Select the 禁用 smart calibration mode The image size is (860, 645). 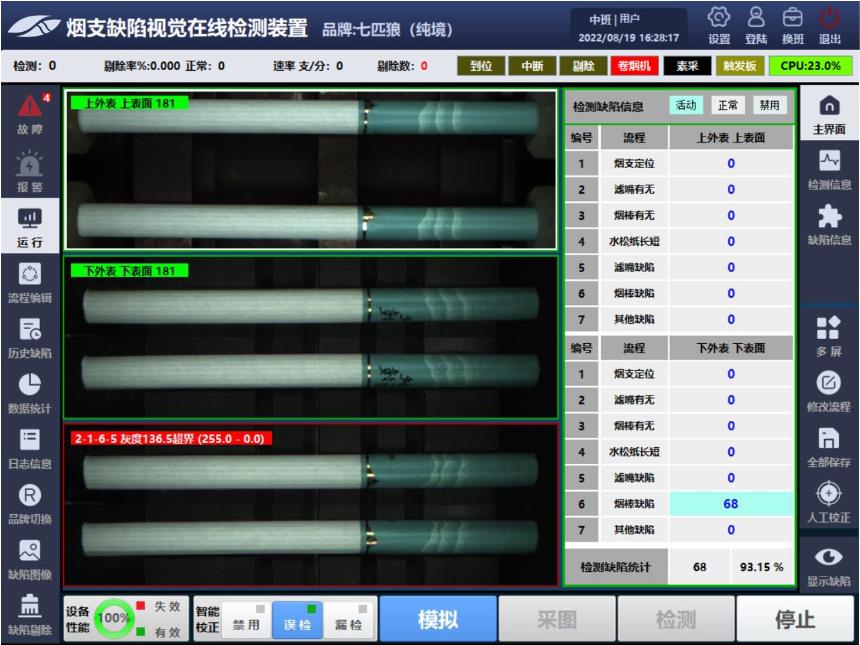click(246, 620)
